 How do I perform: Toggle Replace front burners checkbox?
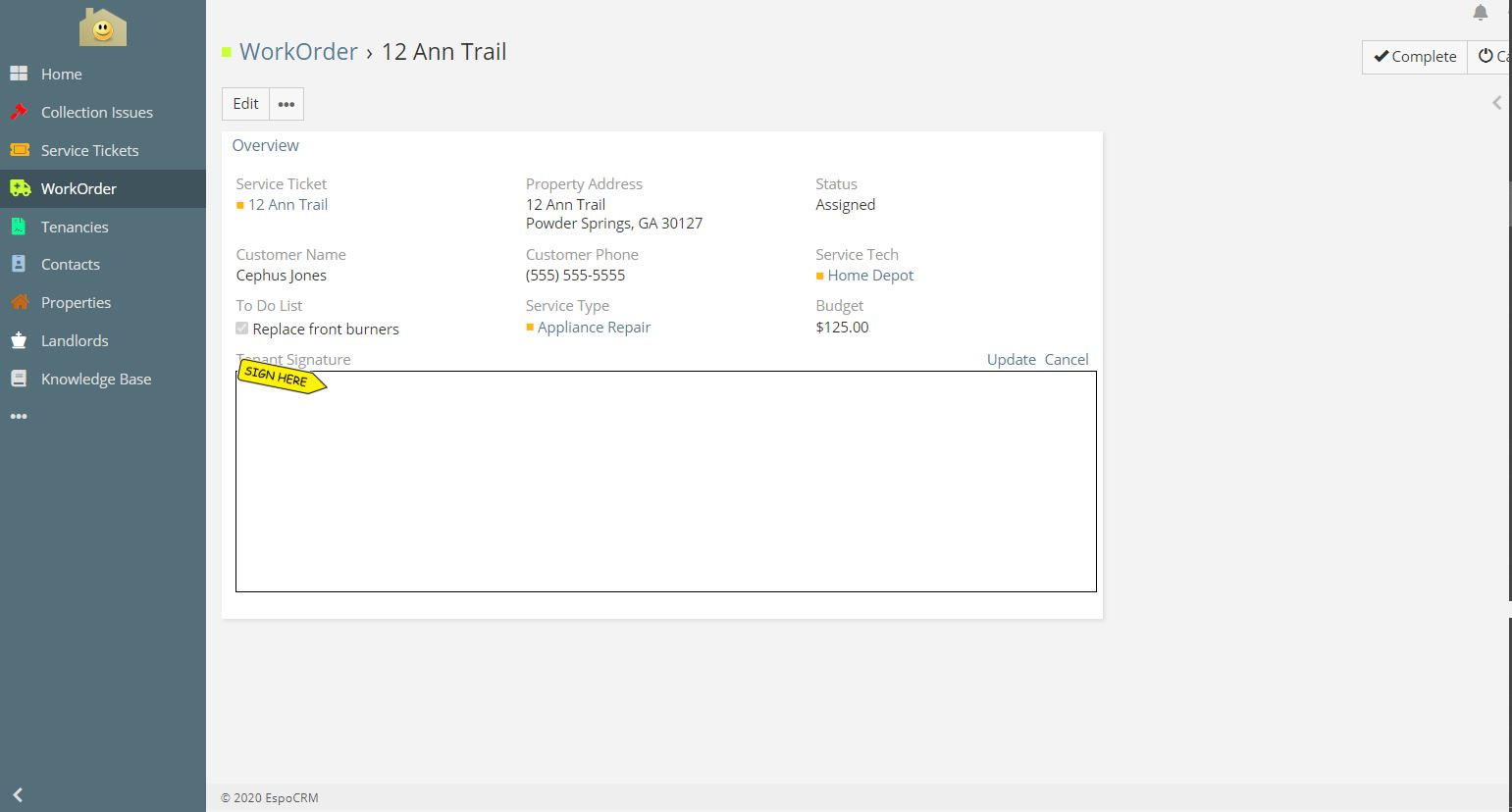pos(242,329)
